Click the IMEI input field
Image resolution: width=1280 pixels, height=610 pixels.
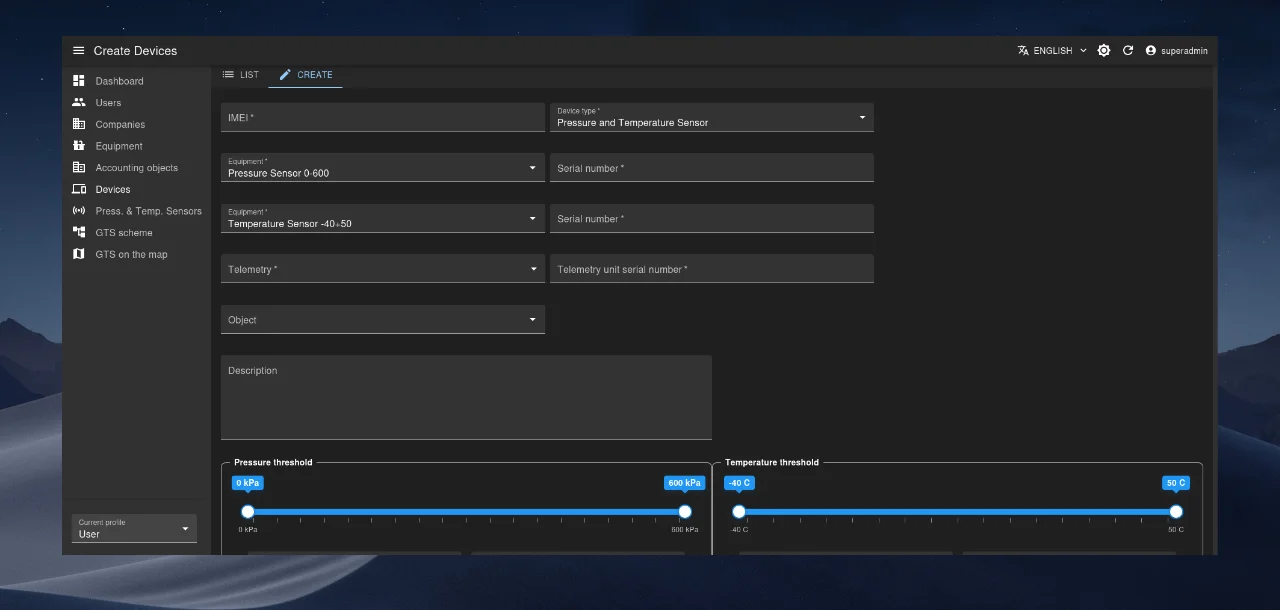click(382, 118)
